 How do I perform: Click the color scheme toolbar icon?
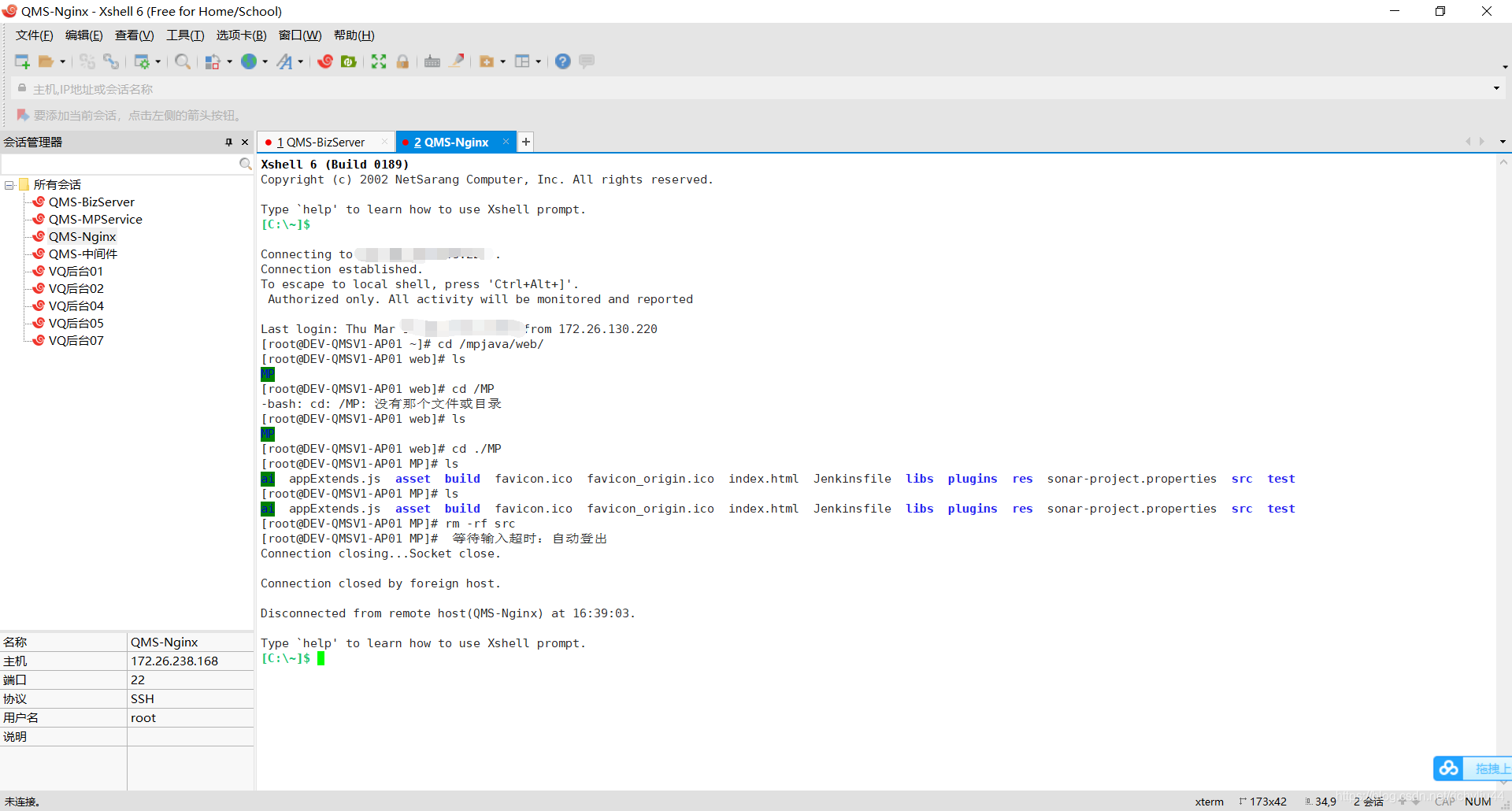[x=213, y=61]
